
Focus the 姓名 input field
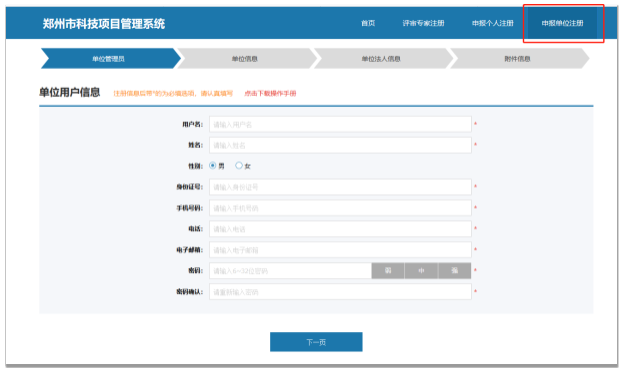point(340,145)
